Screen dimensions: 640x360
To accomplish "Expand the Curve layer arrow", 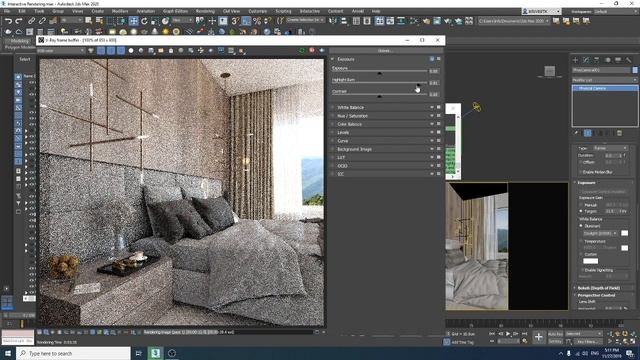I will (332, 141).
